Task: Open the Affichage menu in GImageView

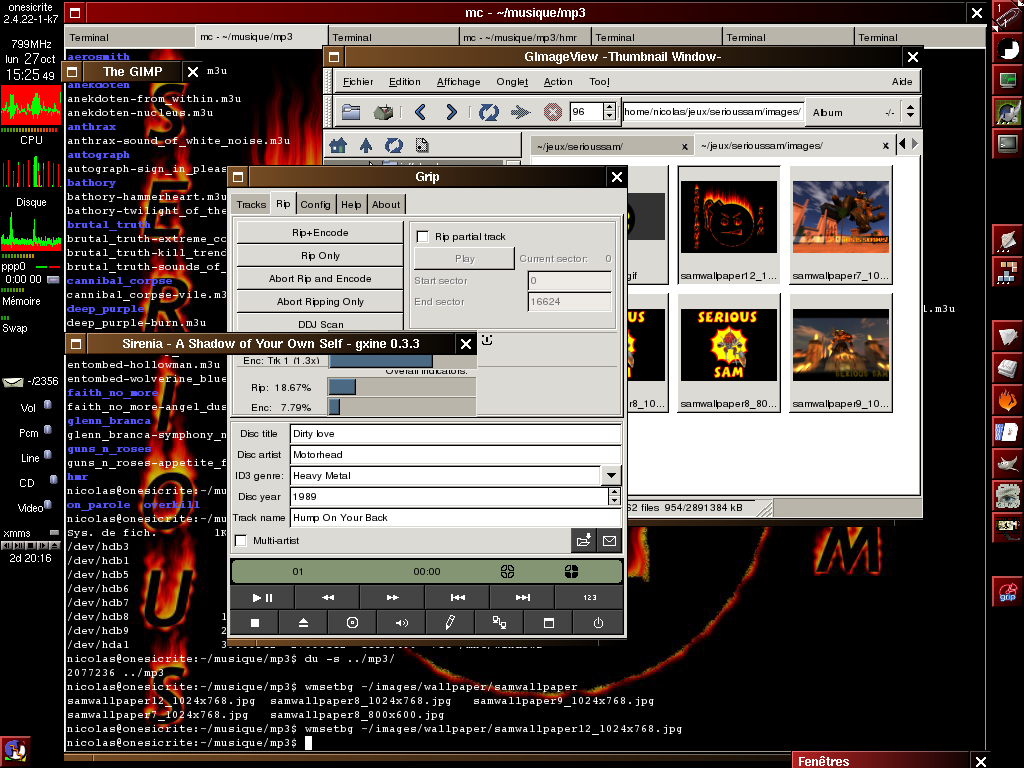Action: [458, 82]
